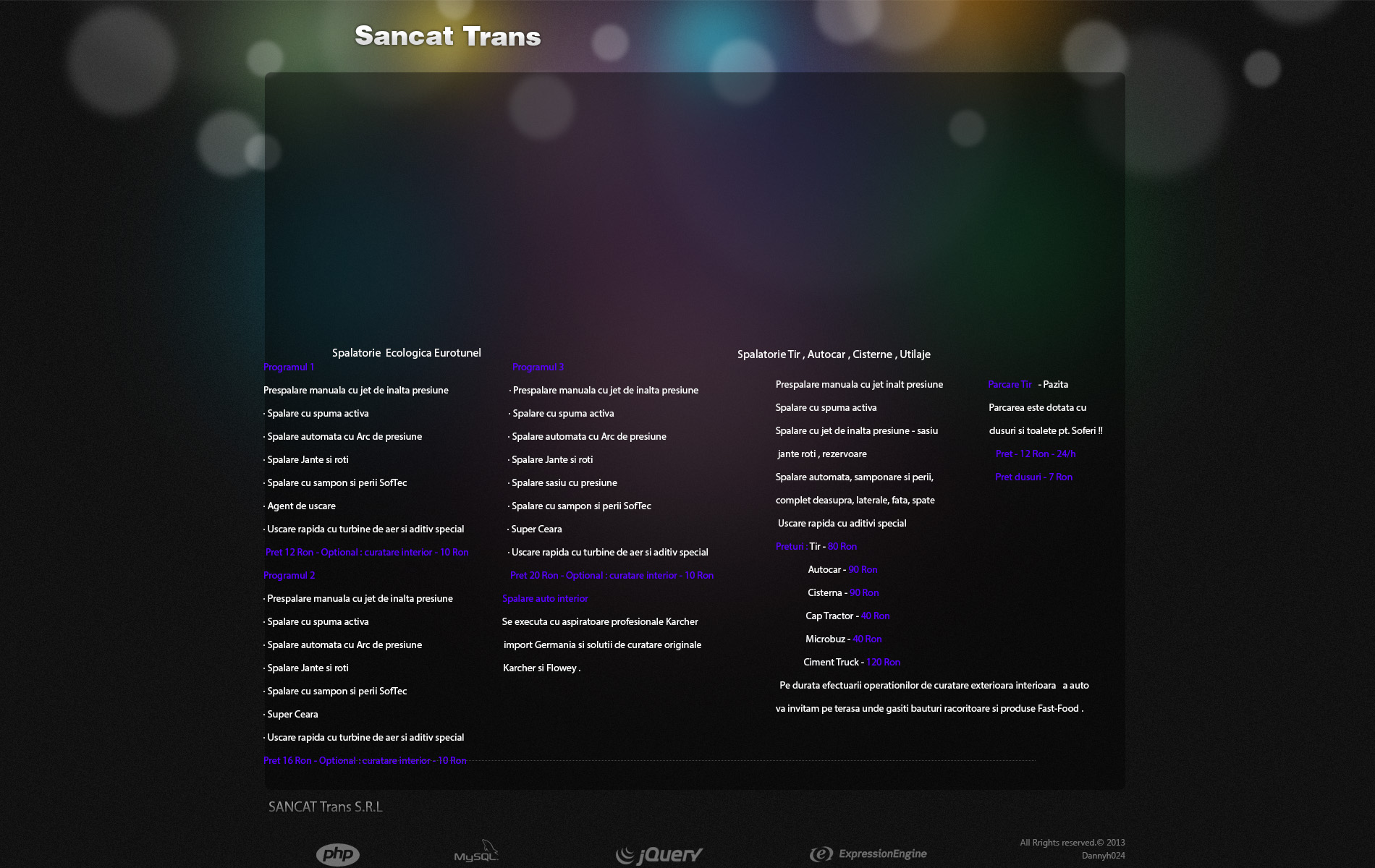Click the MySQL logo in footer

[x=476, y=853]
